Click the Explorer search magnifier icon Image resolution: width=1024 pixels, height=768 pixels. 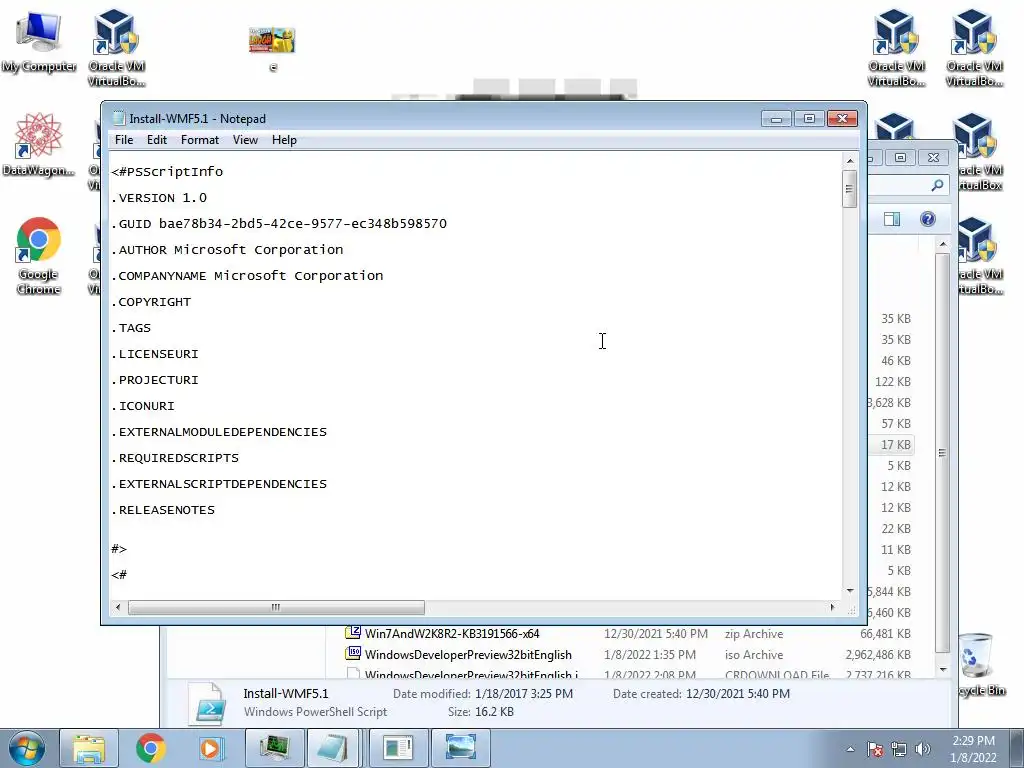[x=937, y=185]
